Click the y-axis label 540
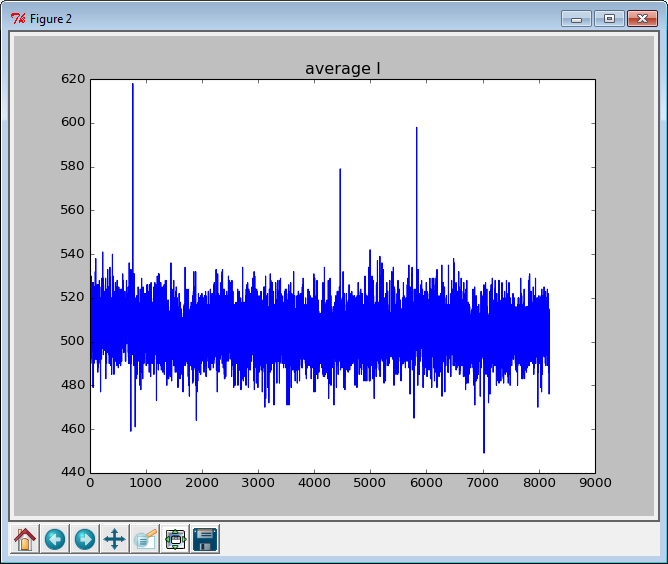The height and width of the screenshot is (564, 668). pos(73,253)
